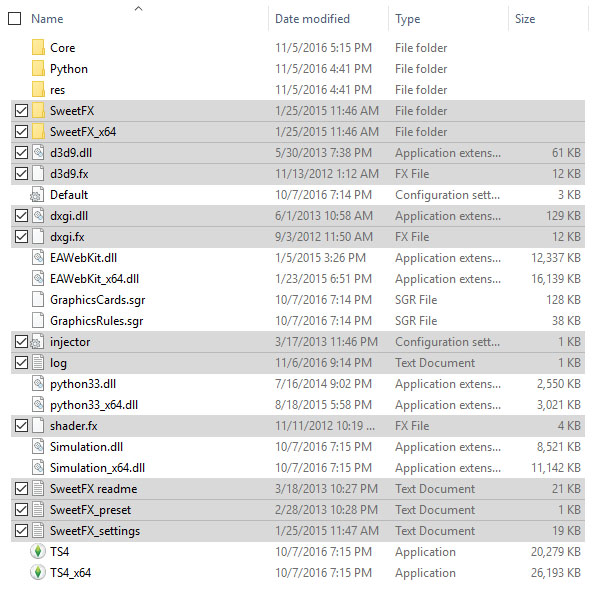The width and height of the screenshot is (607, 597).
Task: Click the EAWebKit_x64.dll file icon
Action: [x=38, y=279]
